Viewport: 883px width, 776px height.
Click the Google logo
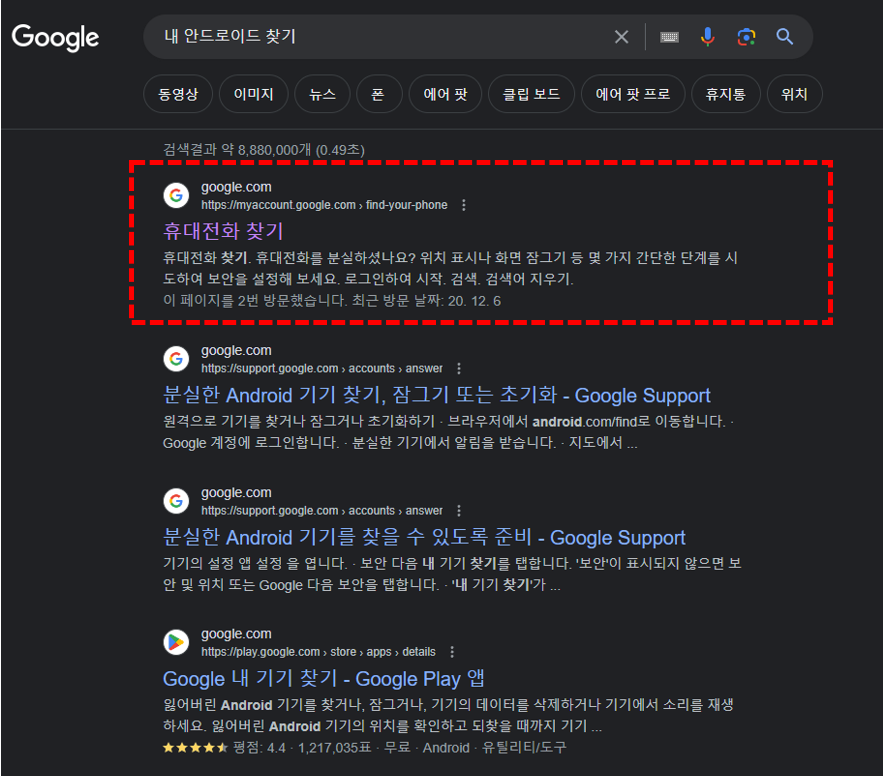point(55,37)
